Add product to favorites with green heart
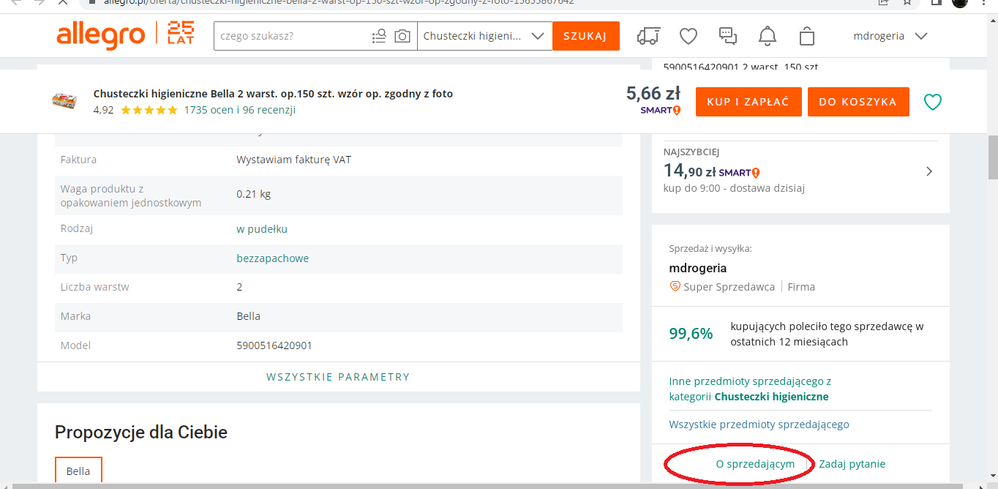 pyautogui.click(x=932, y=102)
